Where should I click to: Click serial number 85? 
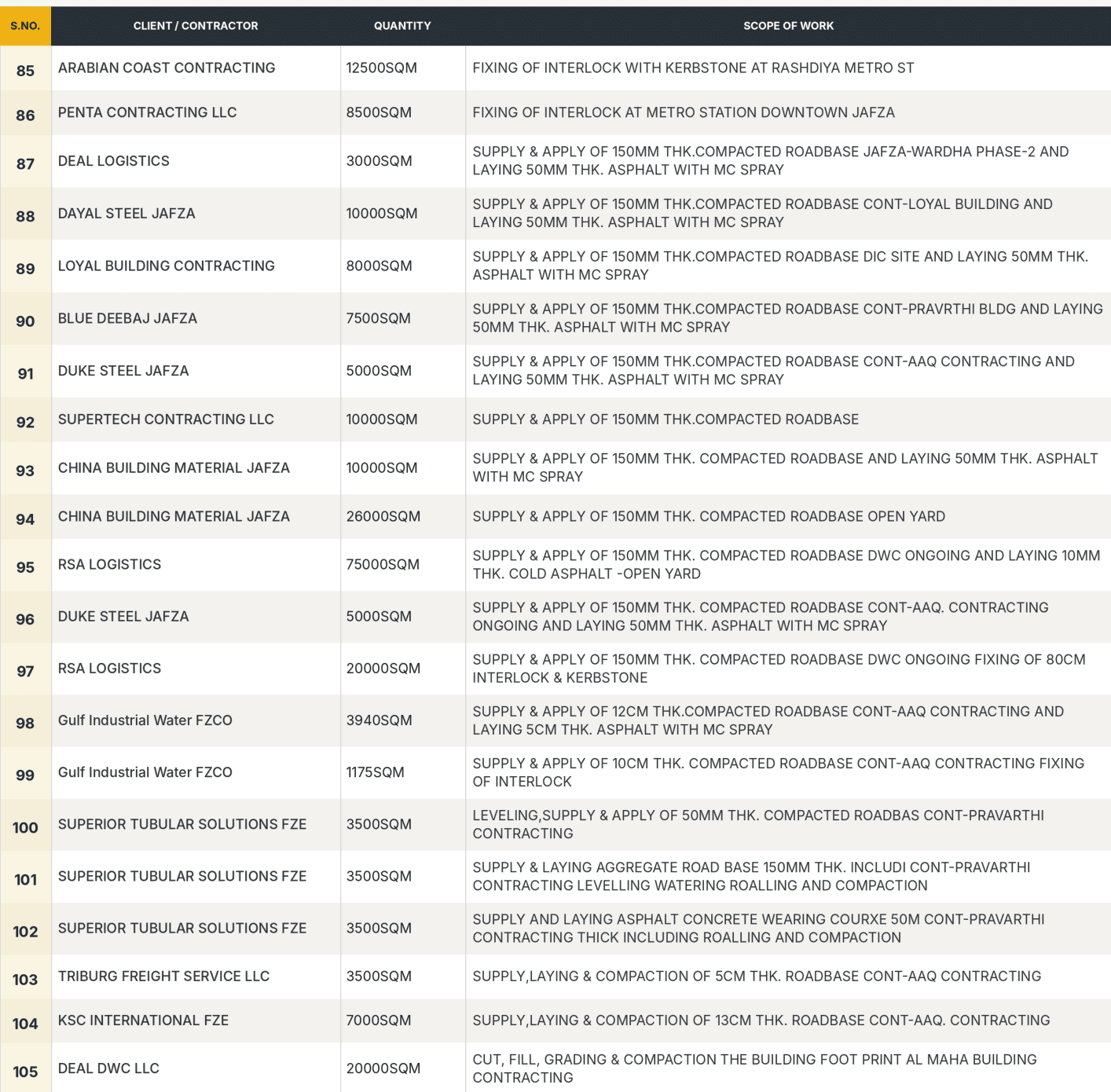click(x=25, y=71)
